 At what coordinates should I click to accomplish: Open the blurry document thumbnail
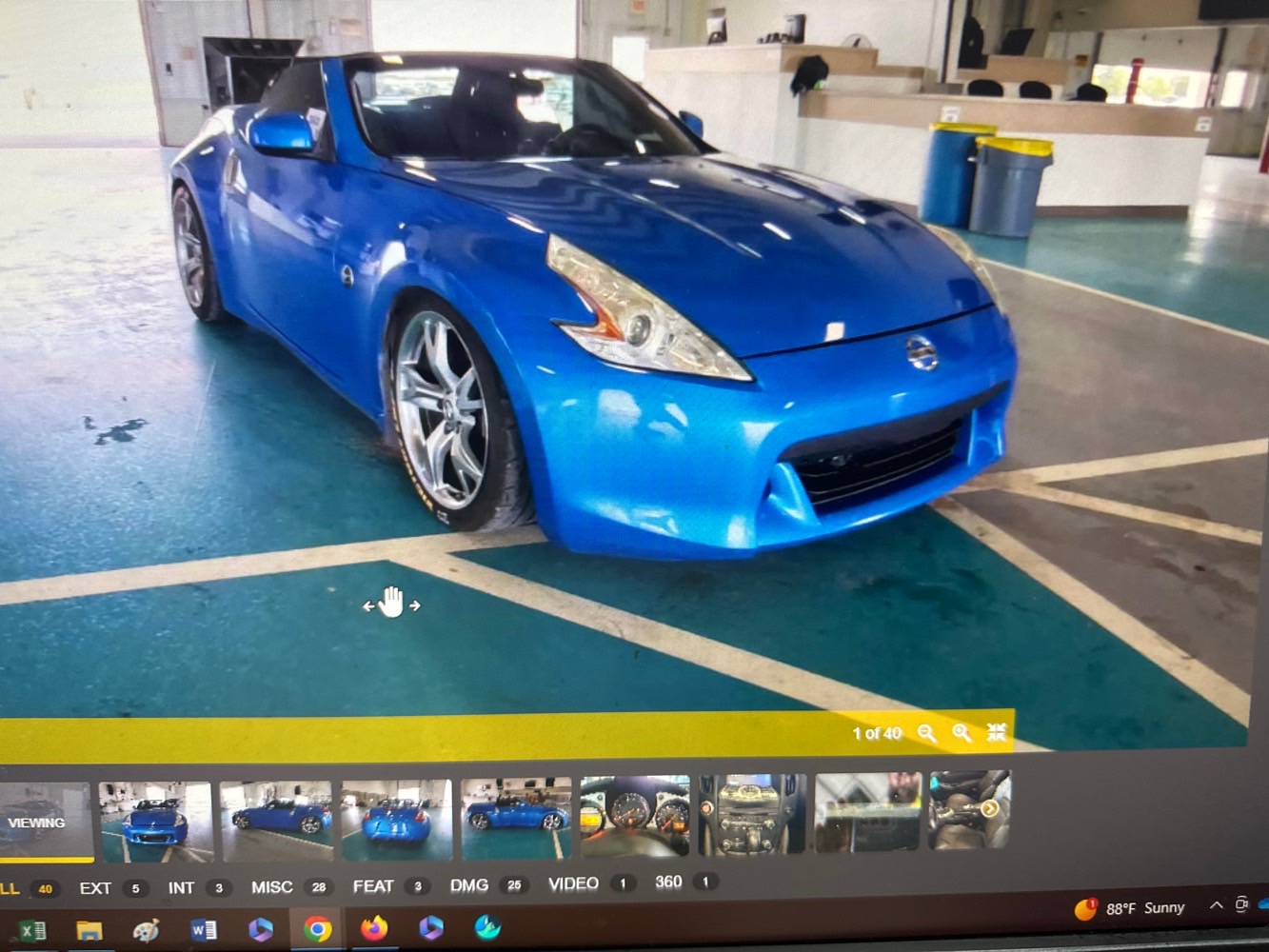click(x=867, y=811)
